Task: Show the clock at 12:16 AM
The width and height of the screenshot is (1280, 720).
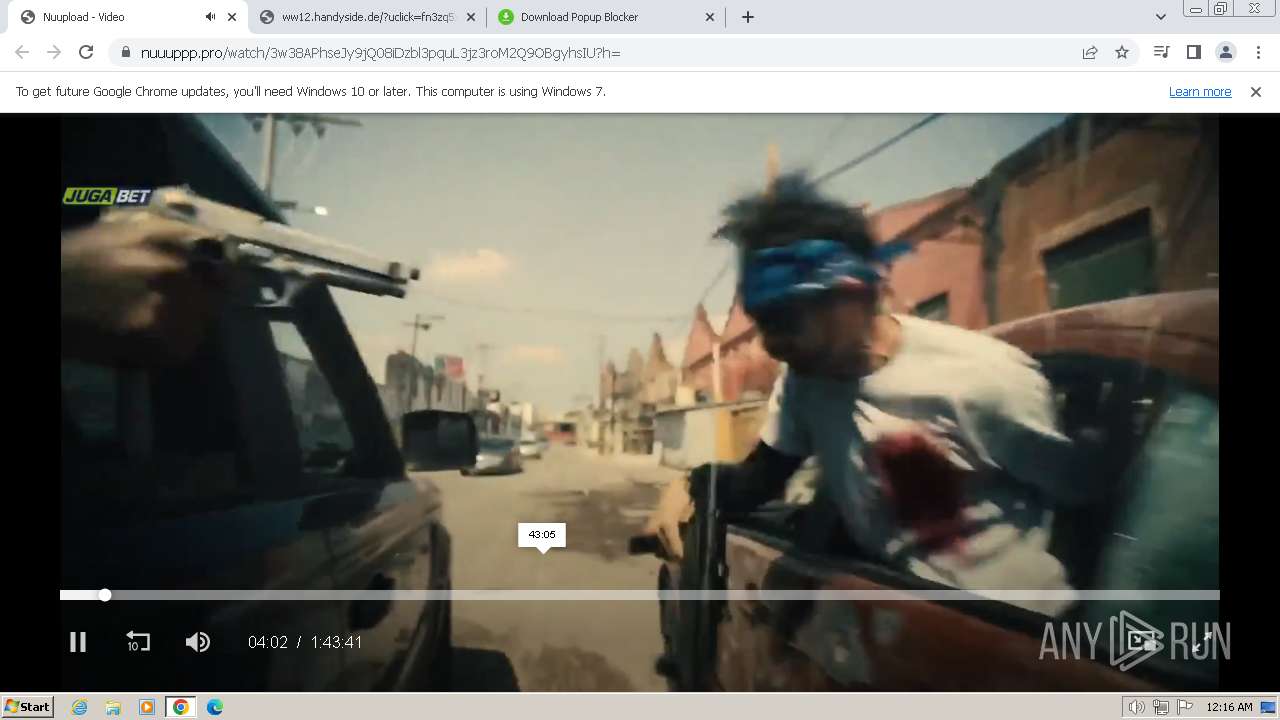Action: coord(1229,707)
